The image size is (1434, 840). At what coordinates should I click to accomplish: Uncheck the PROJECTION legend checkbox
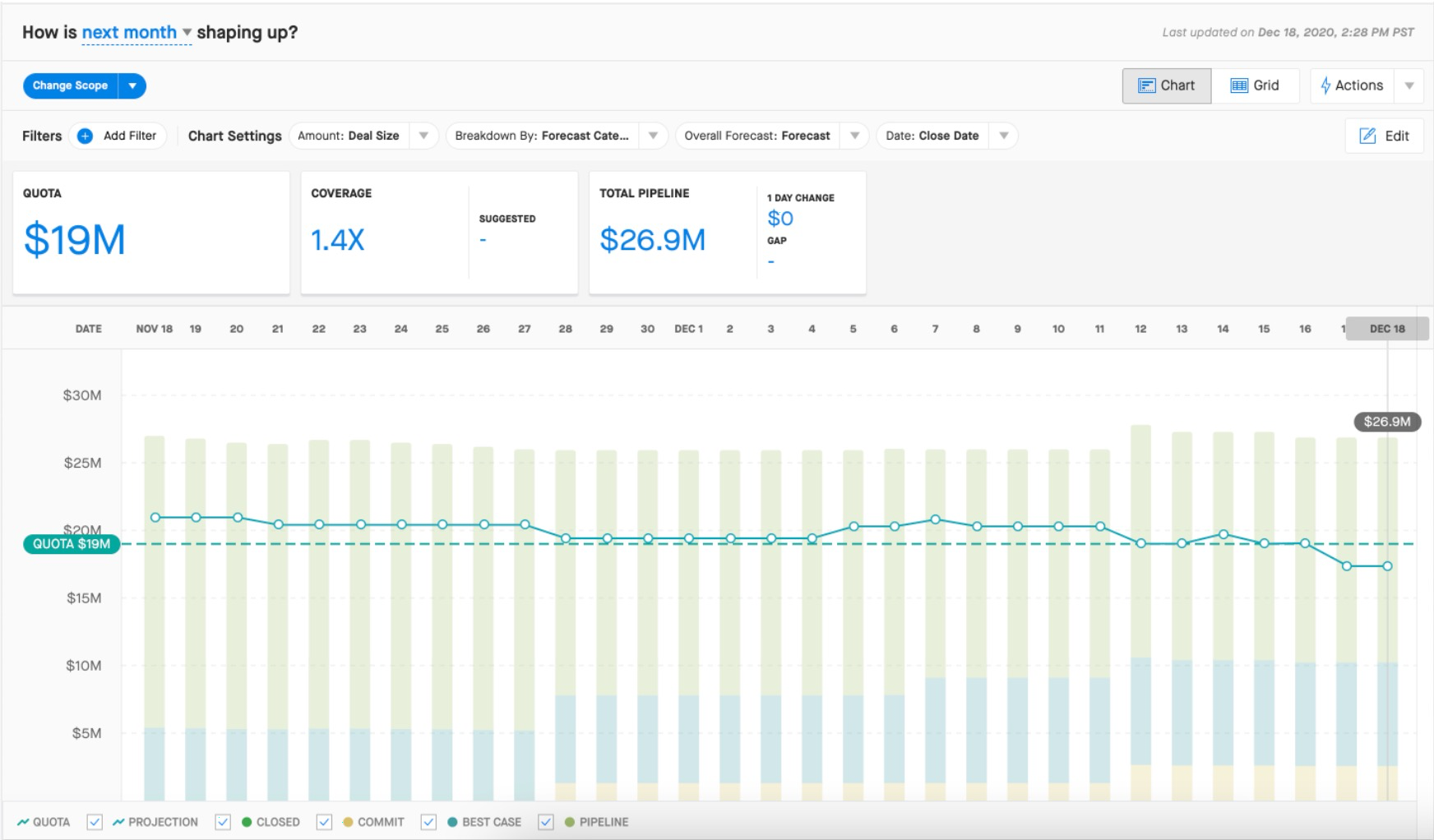coord(95,822)
